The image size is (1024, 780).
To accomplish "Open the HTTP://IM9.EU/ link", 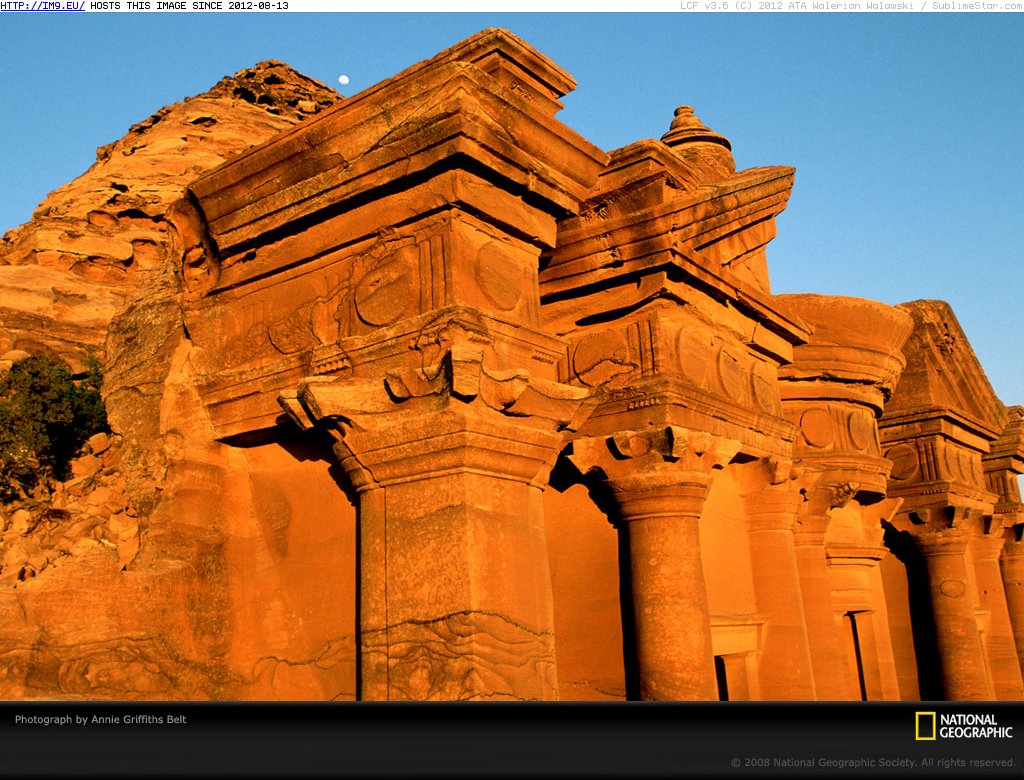I will tap(42, 6).
